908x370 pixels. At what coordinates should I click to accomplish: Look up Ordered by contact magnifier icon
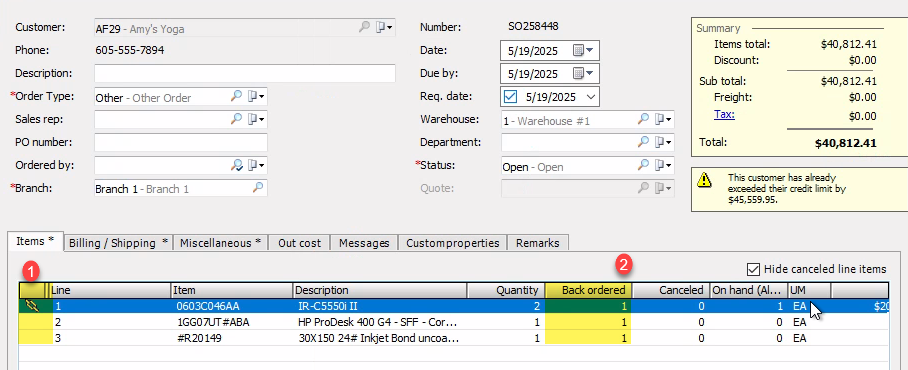(236, 166)
